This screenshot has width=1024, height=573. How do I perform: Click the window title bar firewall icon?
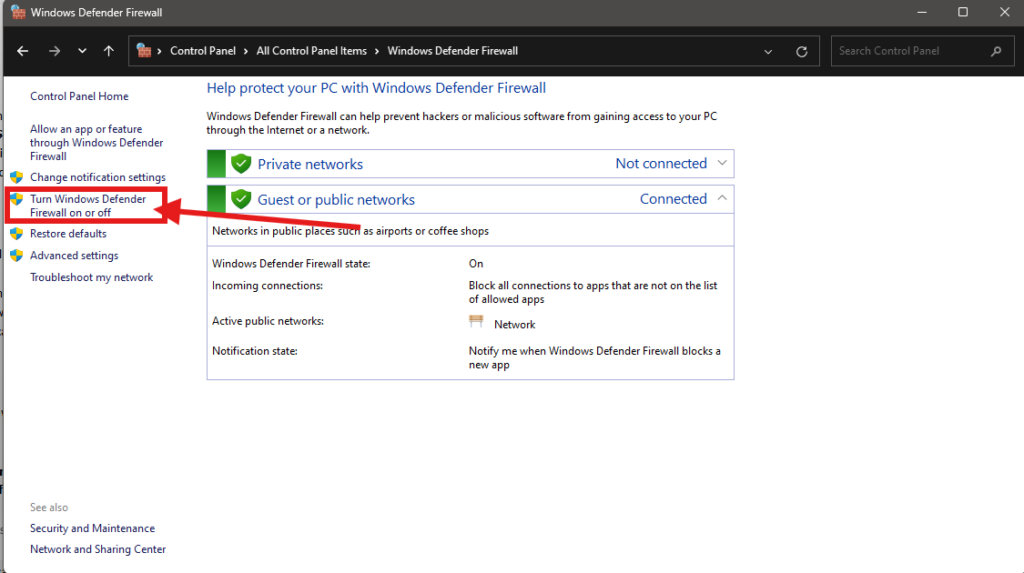18,12
